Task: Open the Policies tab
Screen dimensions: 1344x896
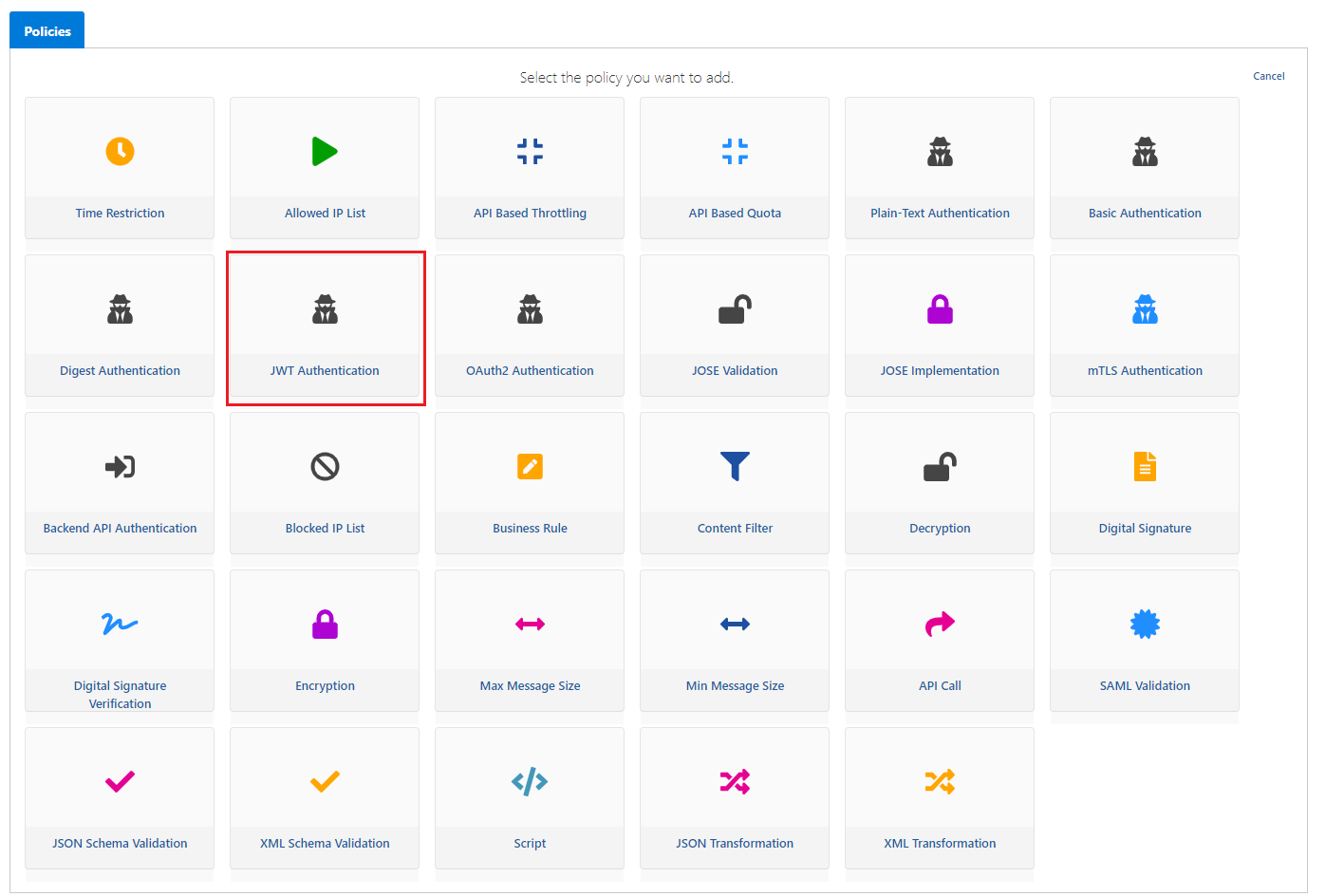Action: 47,31
